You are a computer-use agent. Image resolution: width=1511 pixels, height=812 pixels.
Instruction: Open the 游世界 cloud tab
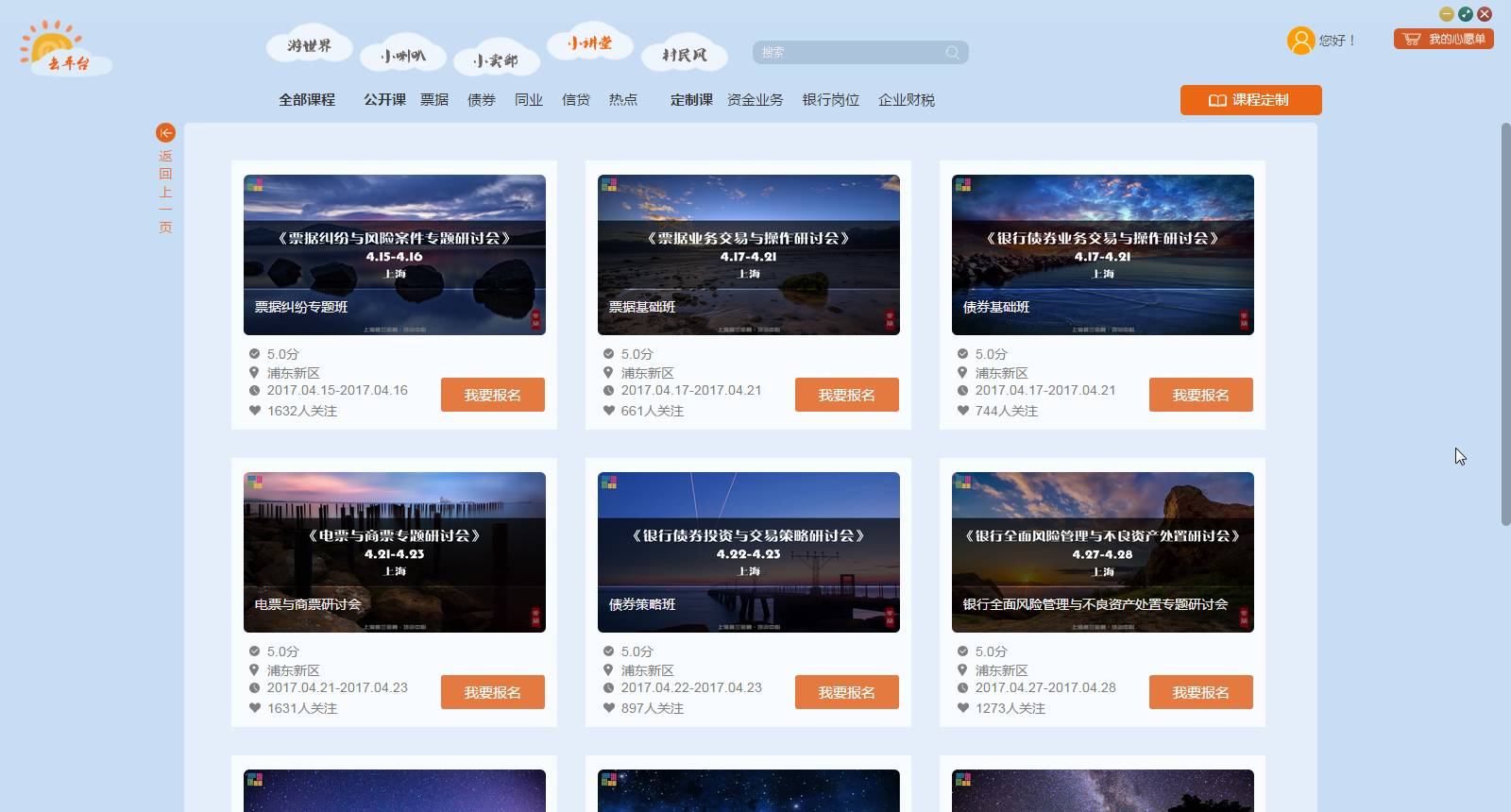310,45
